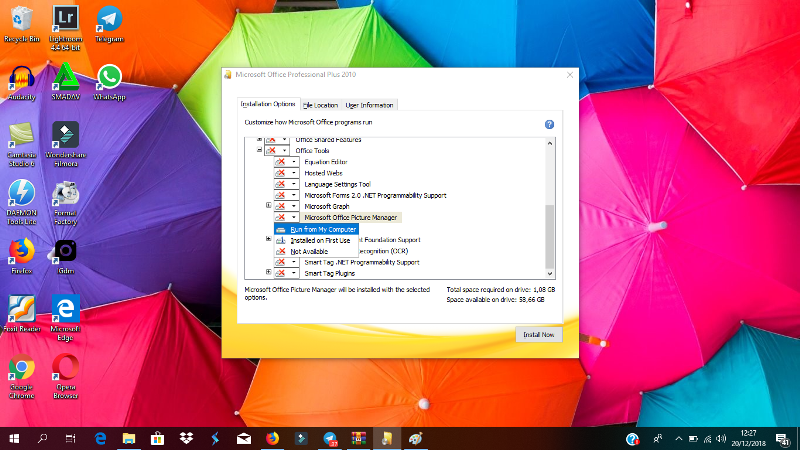Choose Not Available option
The image size is (800, 450).
coord(316,252)
